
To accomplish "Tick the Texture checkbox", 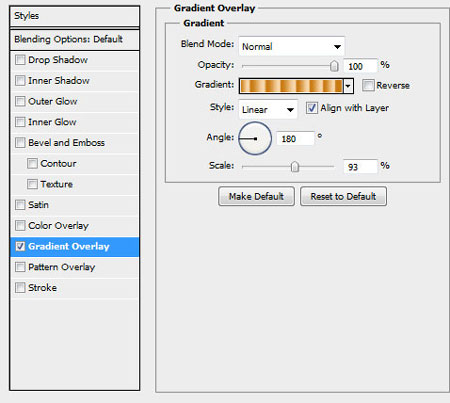I will point(32,184).
